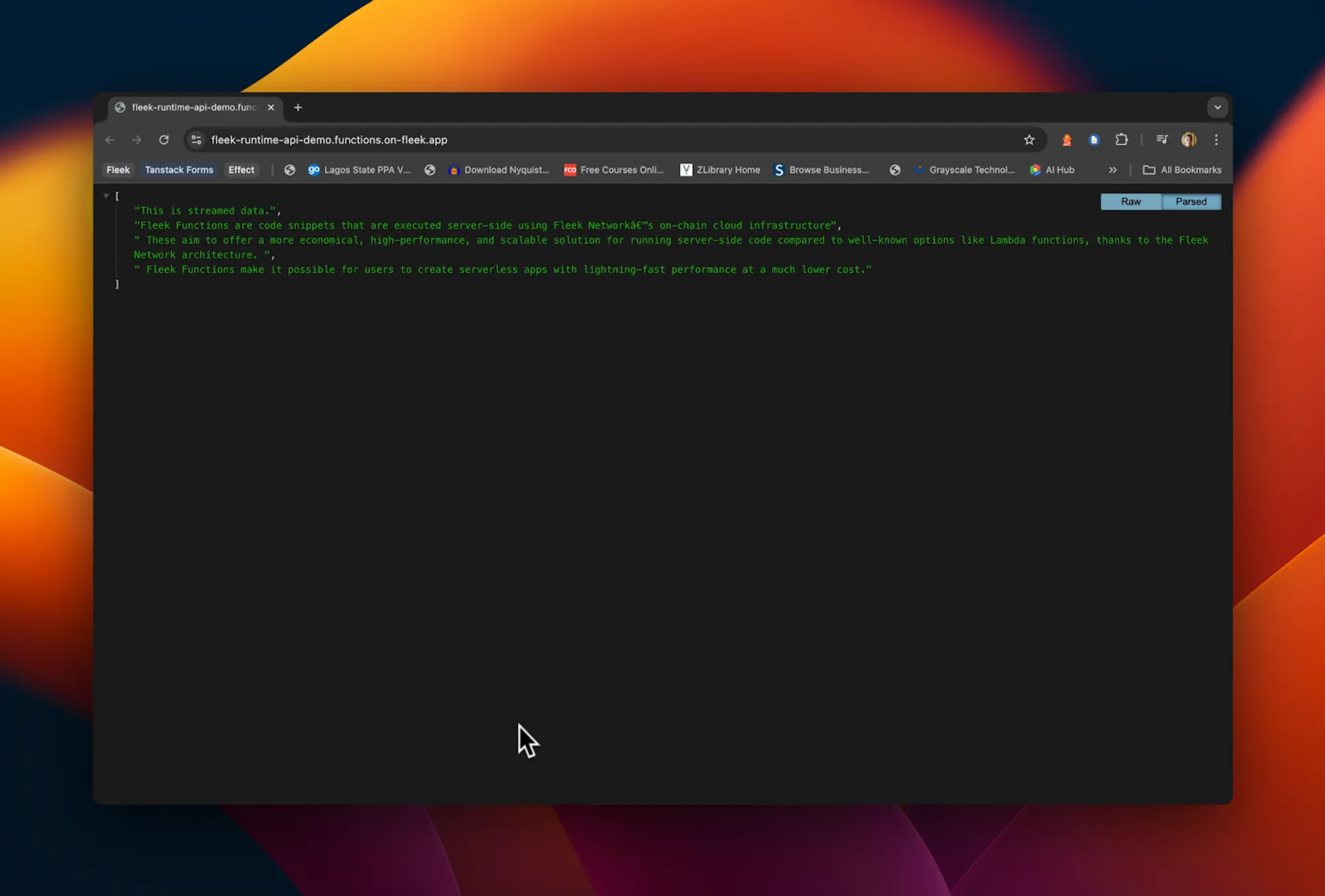Switch JSON view to Raw

[1130, 201]
